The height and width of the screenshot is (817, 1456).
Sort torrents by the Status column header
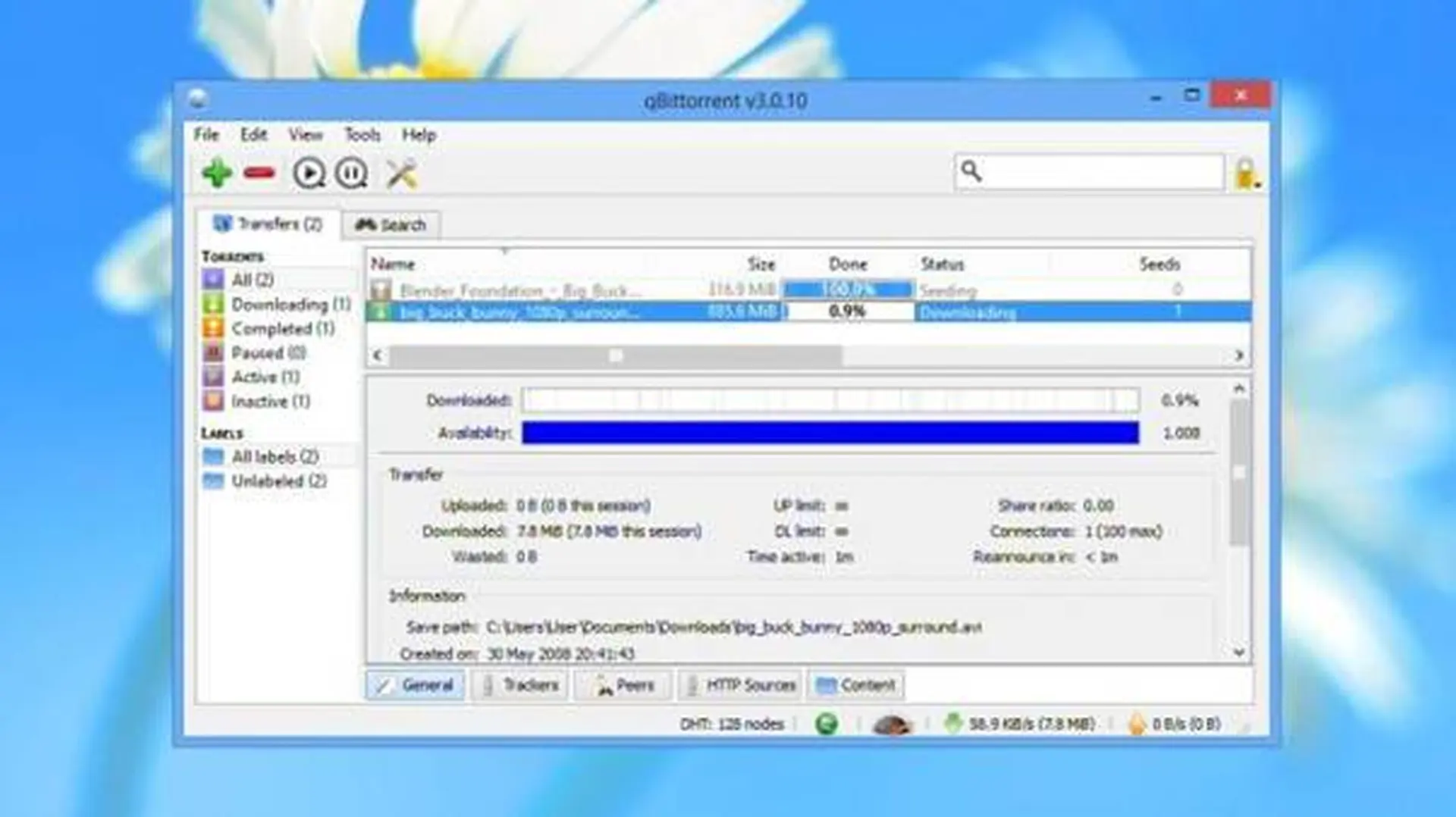[x=942, y=264]
